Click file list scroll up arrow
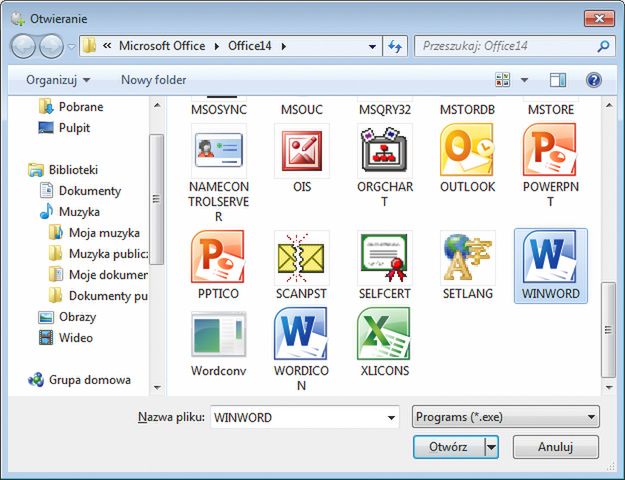The width and height of the screenshot is (625, 480). (x=608, y=106)
